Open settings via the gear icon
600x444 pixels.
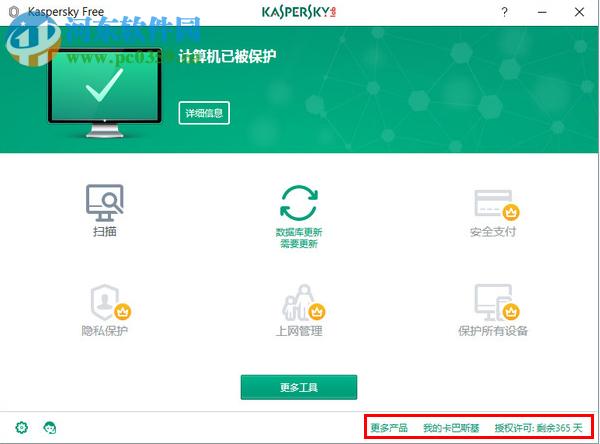tap(21, 427)
